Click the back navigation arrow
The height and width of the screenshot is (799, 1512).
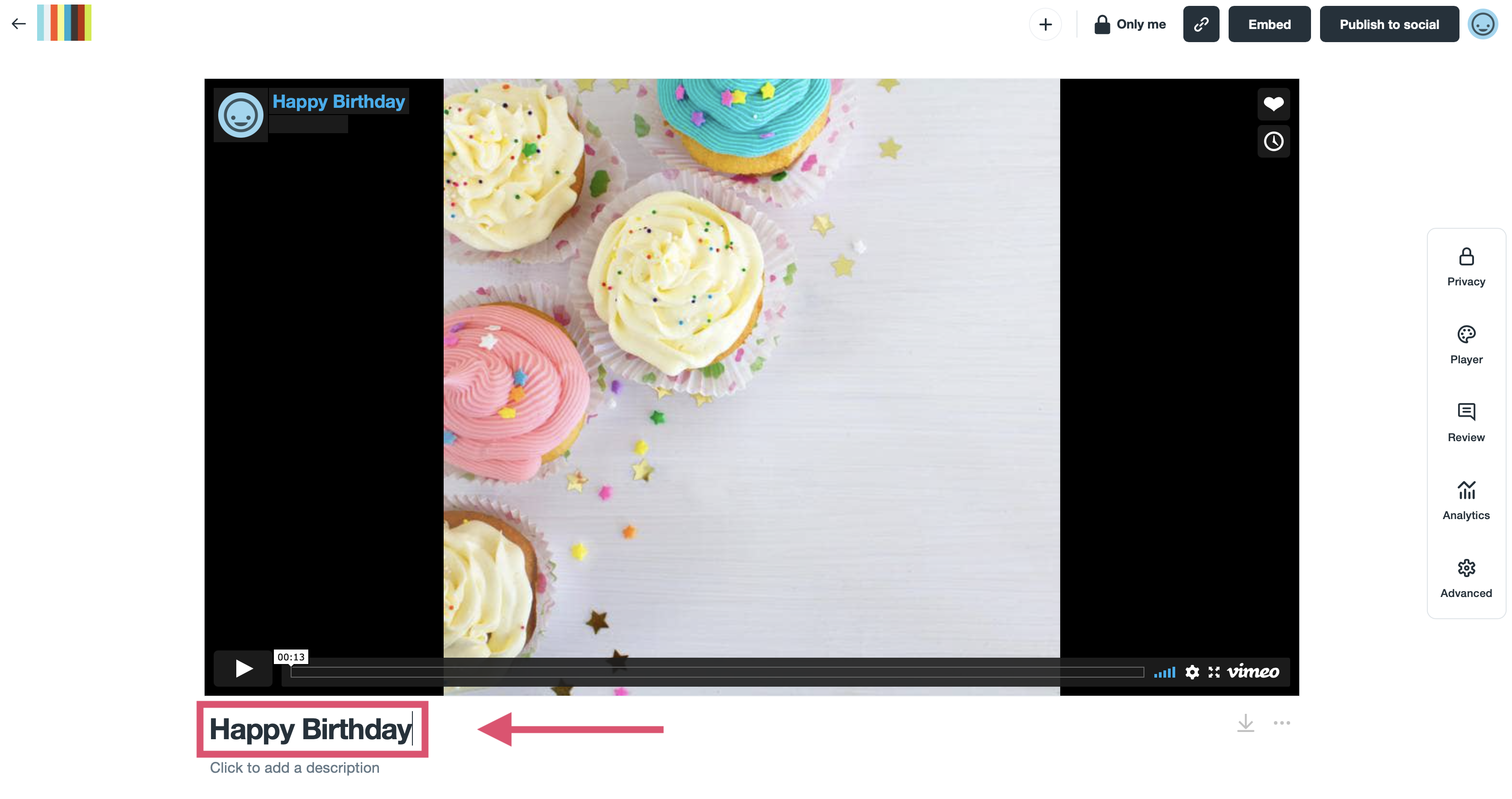[18, 23]
